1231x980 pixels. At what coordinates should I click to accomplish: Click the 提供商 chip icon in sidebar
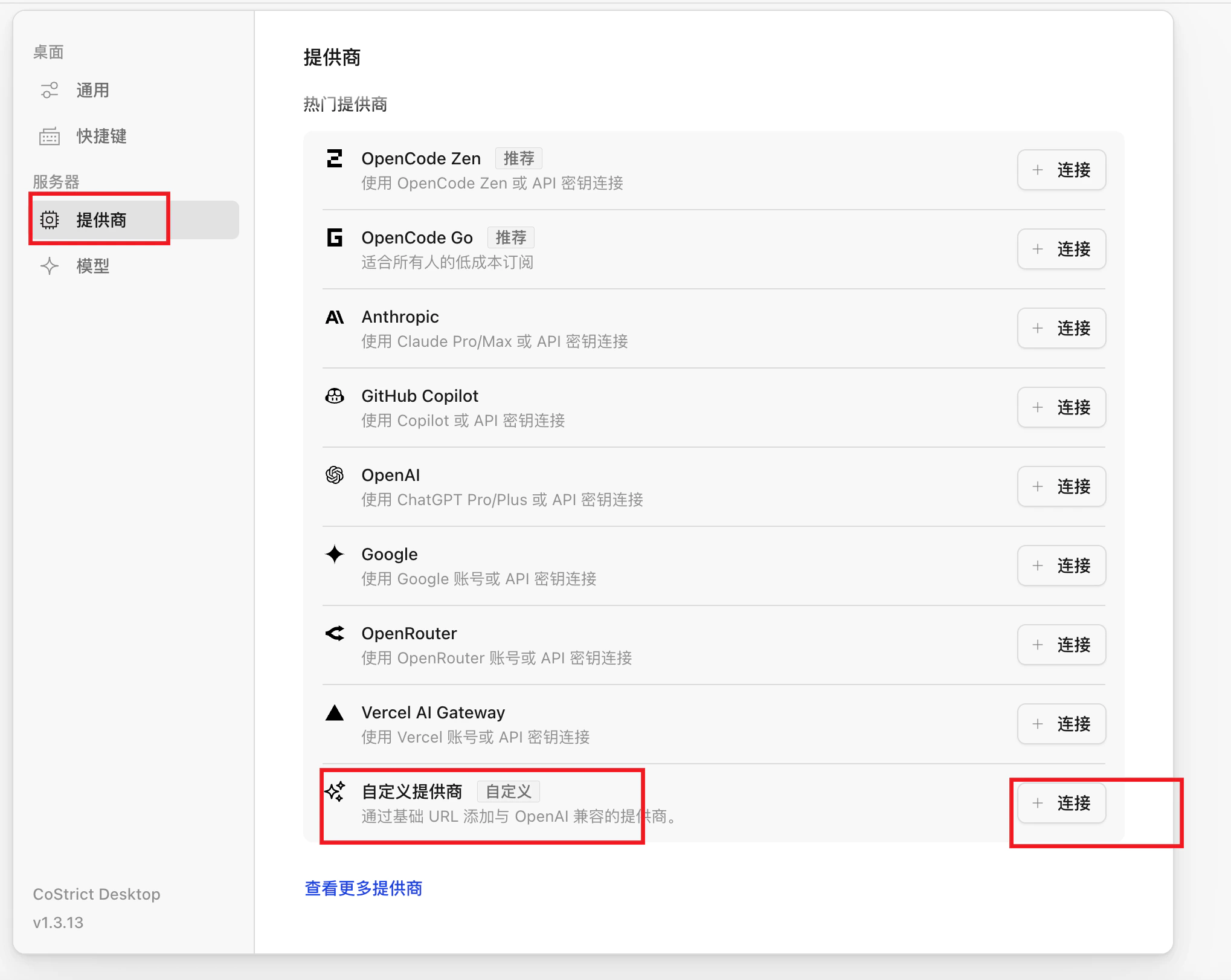tap(50, 220)
